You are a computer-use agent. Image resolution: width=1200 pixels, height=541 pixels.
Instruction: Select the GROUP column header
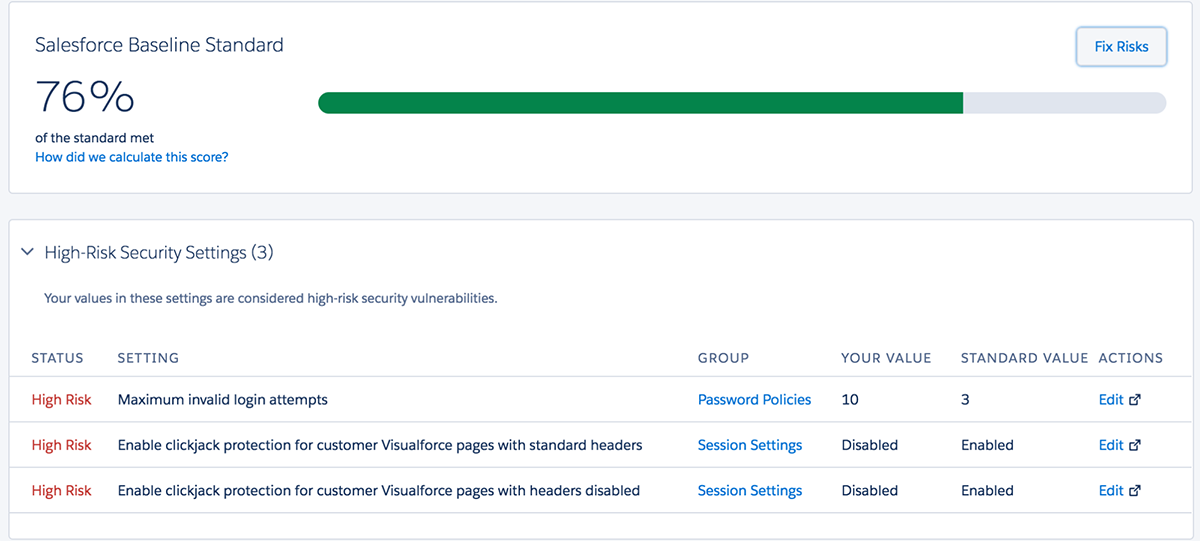tap(723, 358)
